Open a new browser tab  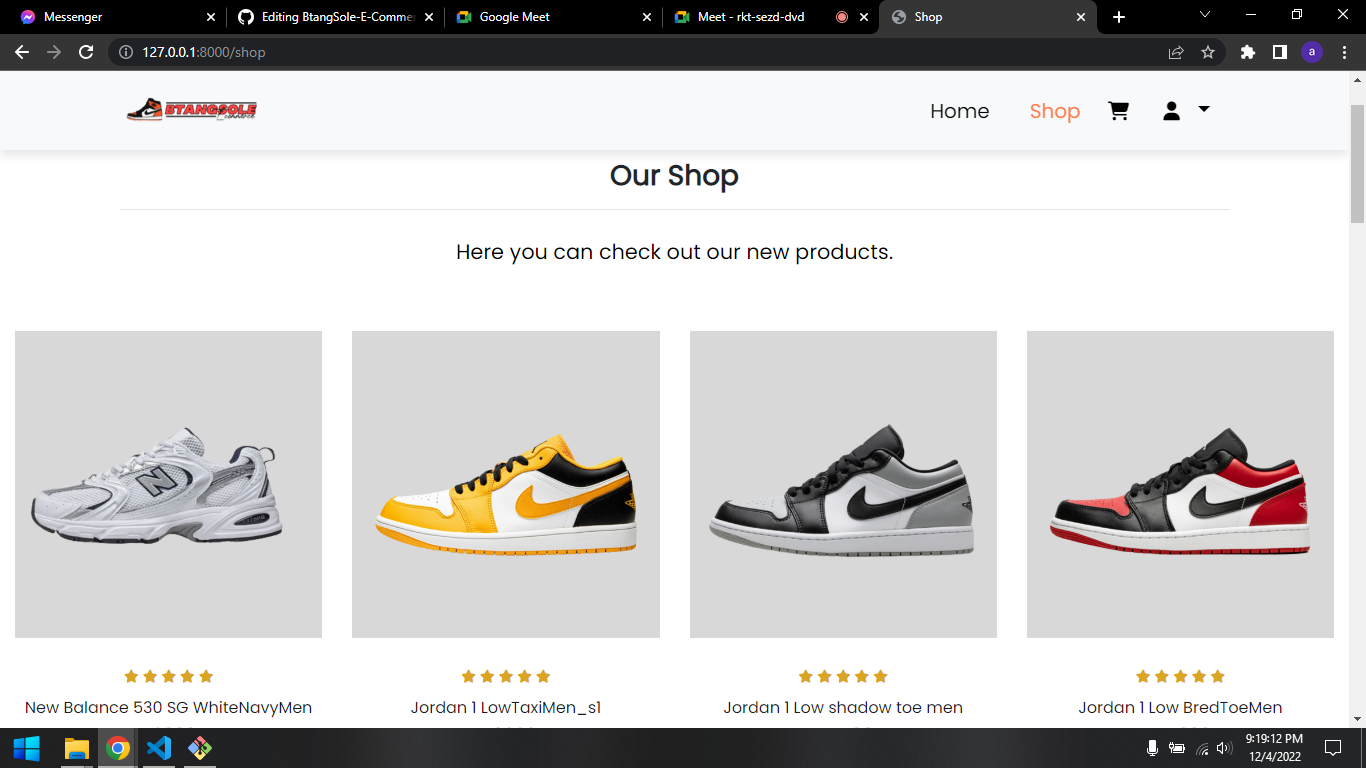1119,17
